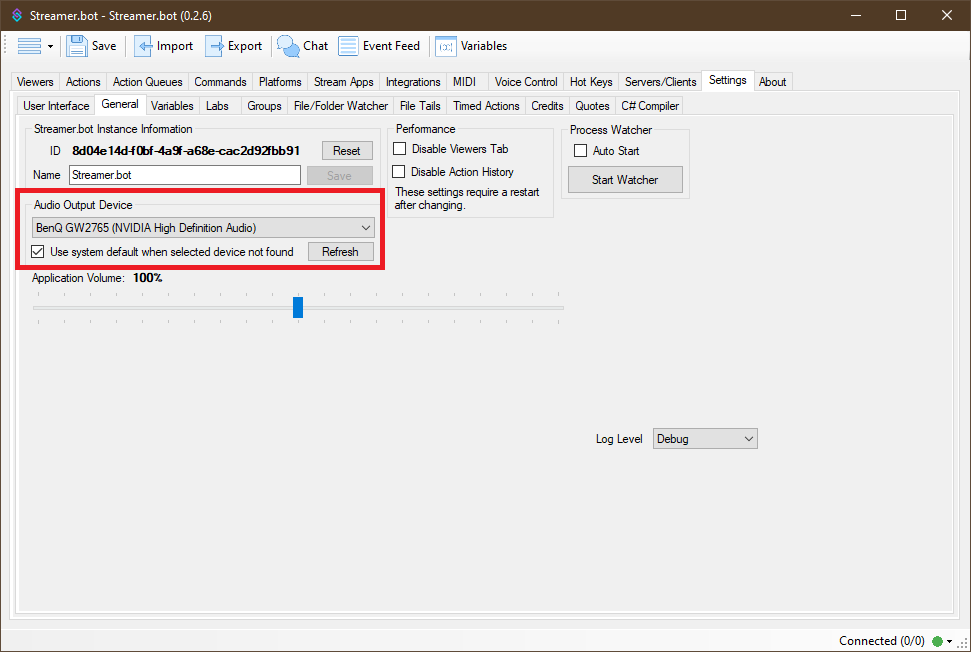Uncheck Use system default when device not found
971x652 pixels.
coord(38,251)
